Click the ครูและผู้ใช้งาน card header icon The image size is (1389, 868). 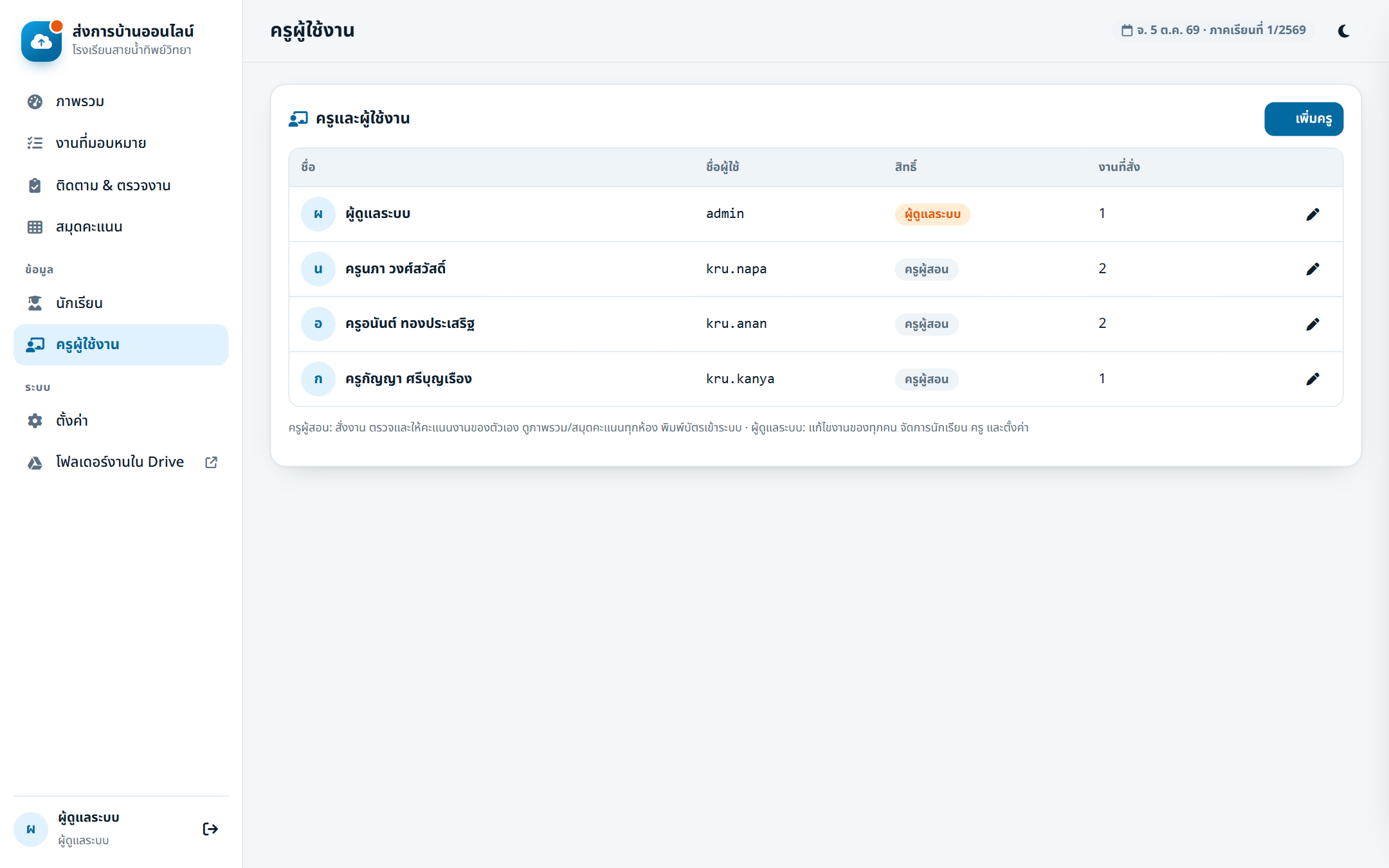[x=298, y=119]
